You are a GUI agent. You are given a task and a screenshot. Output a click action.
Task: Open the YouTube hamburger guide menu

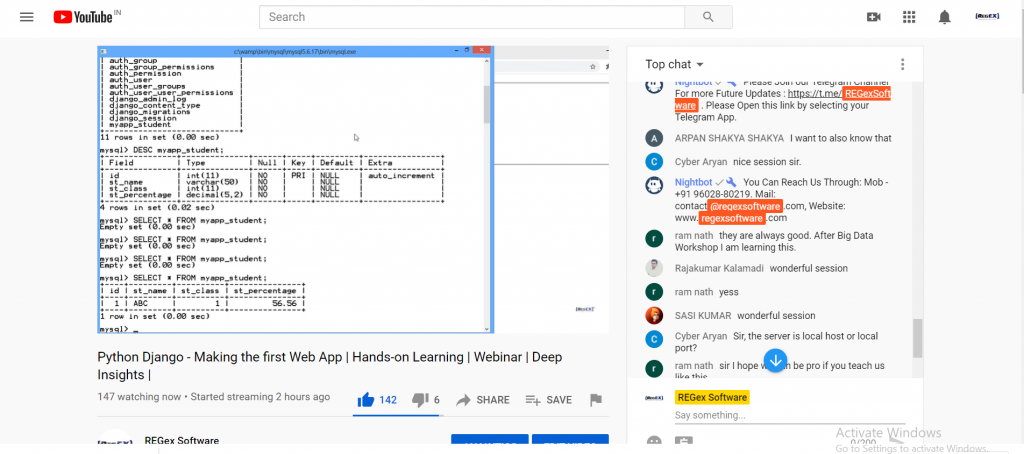click(x=26, y=17)
